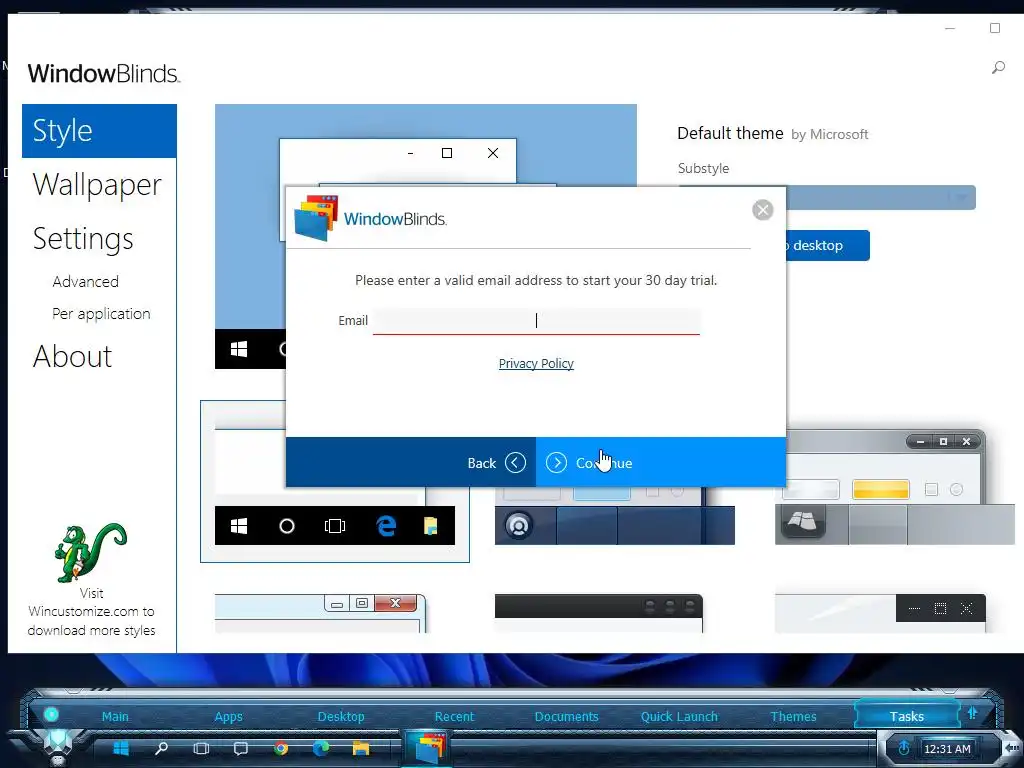Open the Main tab in dock

coord(115,716)
